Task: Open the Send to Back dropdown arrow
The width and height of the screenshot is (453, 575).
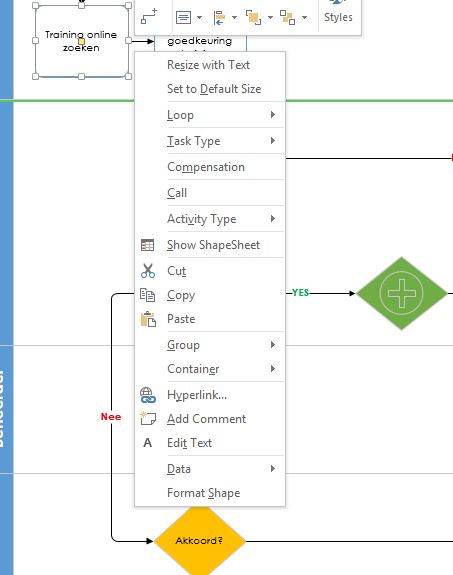Action: tap(304, 17)
